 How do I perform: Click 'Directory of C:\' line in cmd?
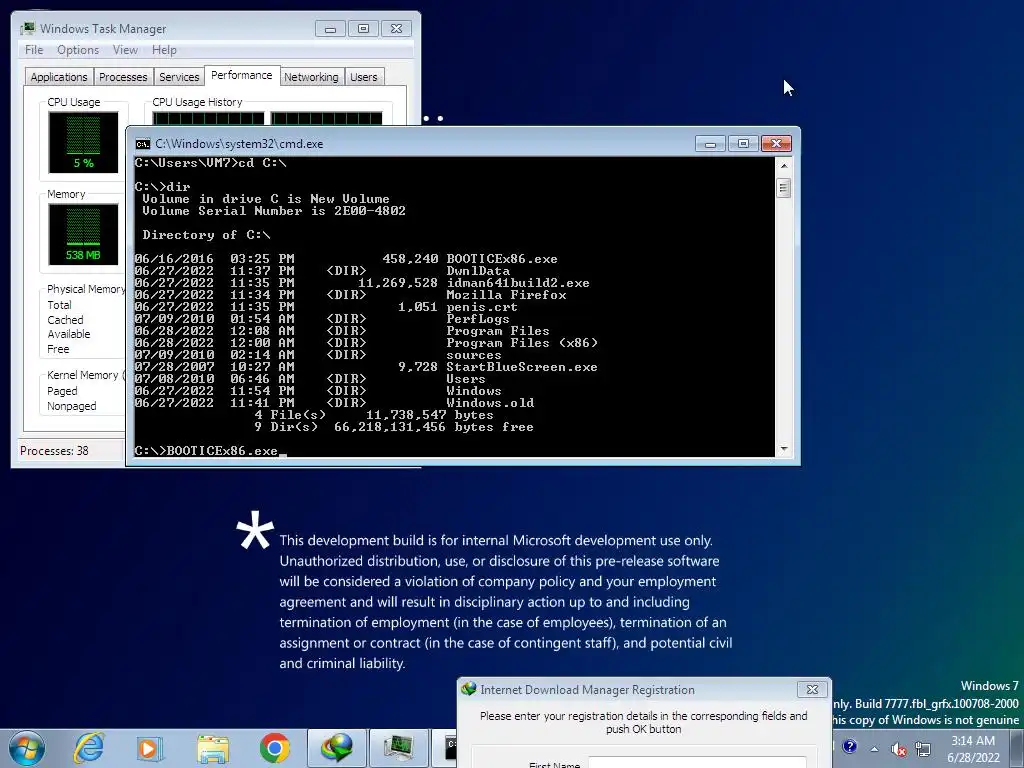206,235
